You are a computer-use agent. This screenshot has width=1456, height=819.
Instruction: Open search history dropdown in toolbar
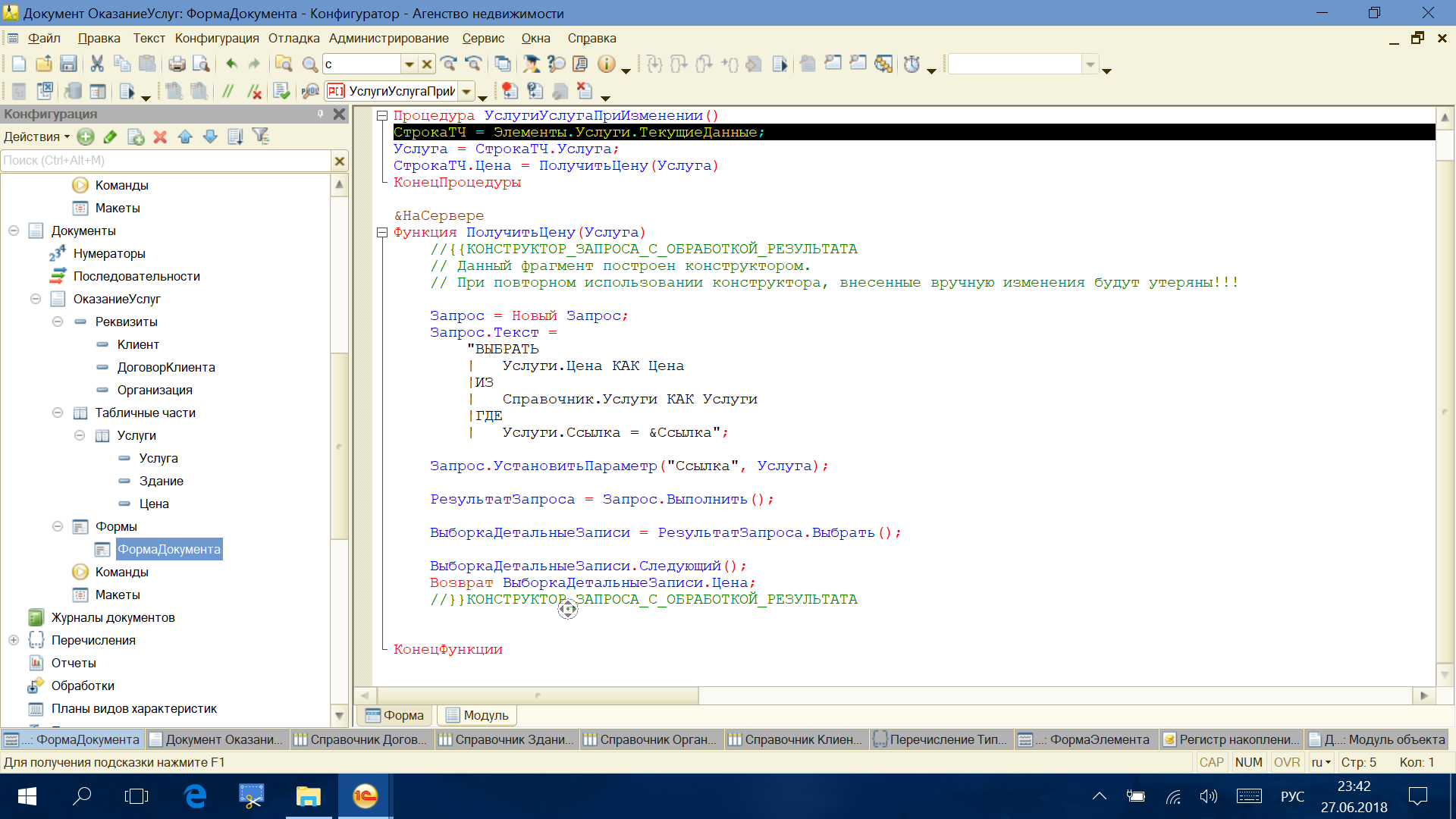pos(409,64)
